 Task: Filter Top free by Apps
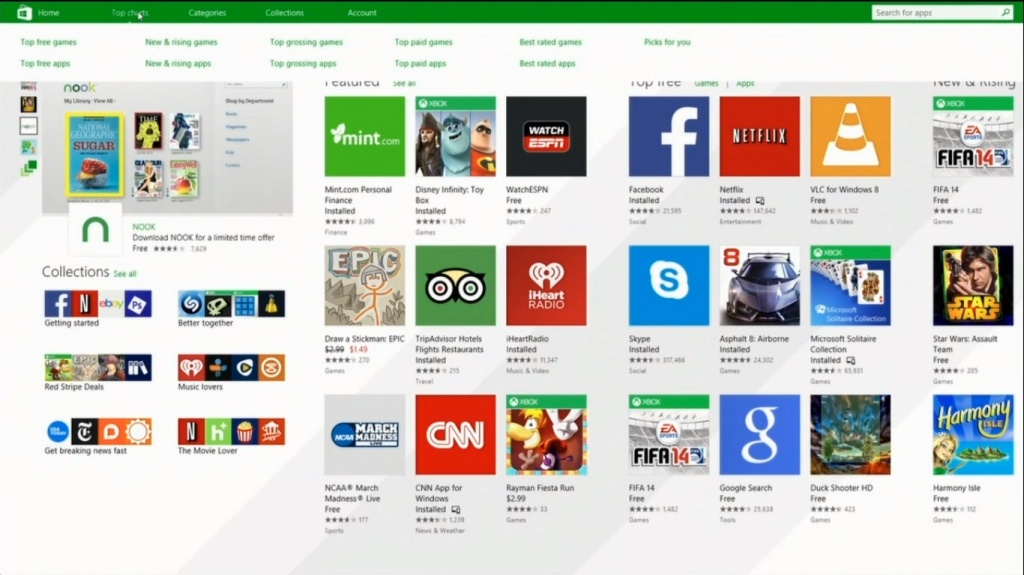[745, 84]
